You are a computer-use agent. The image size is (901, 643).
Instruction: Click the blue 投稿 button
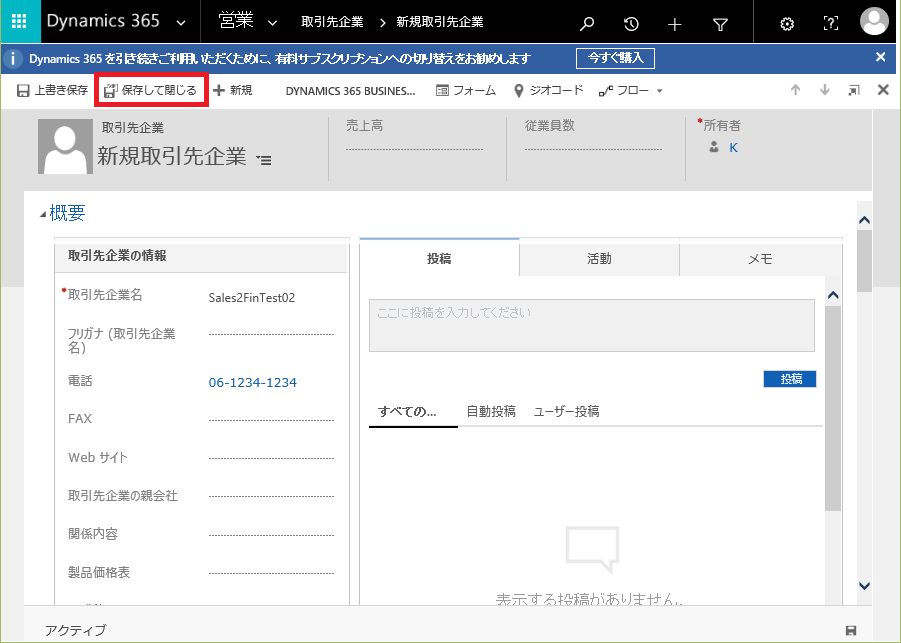790,379
